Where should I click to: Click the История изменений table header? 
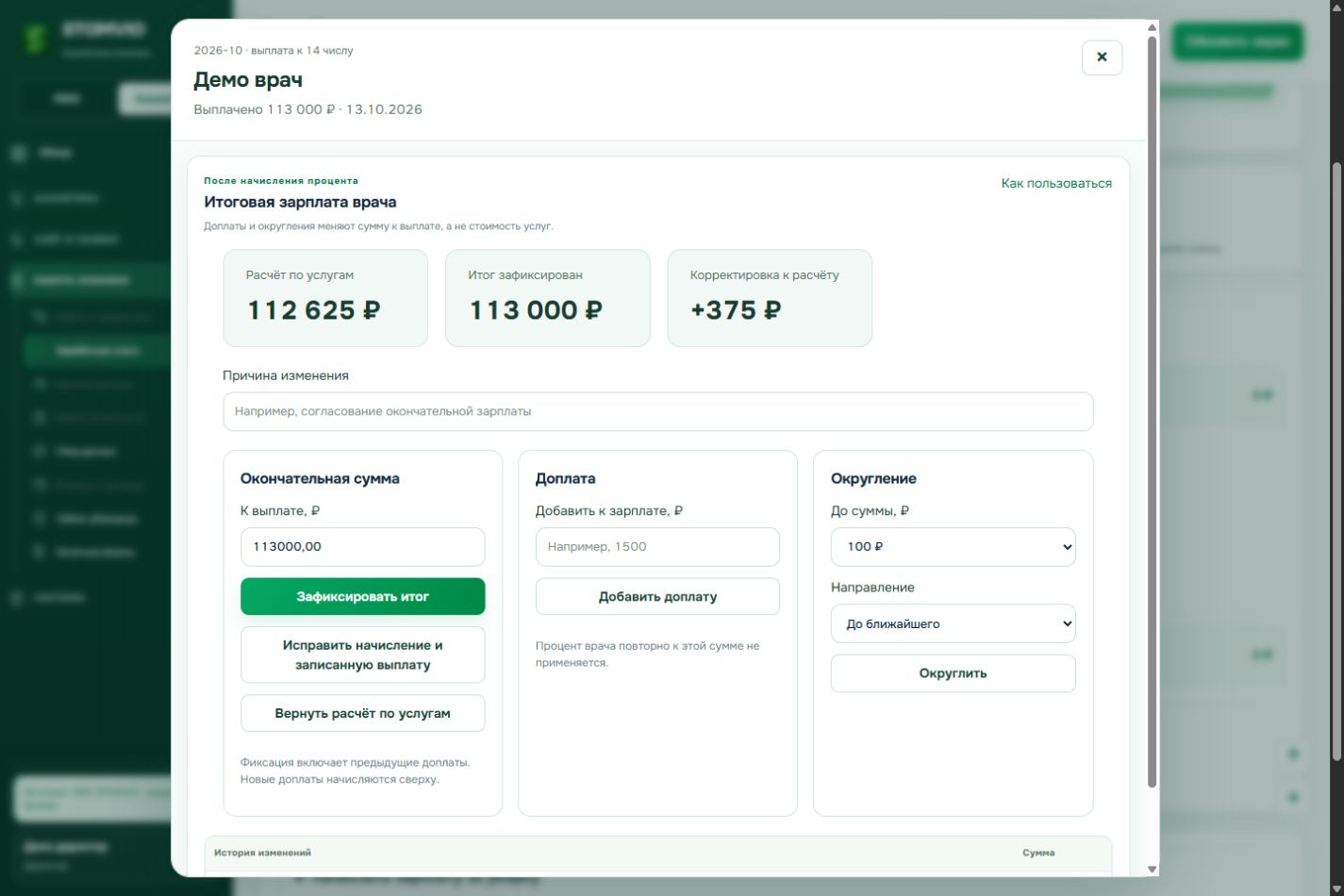pos(262,853)
